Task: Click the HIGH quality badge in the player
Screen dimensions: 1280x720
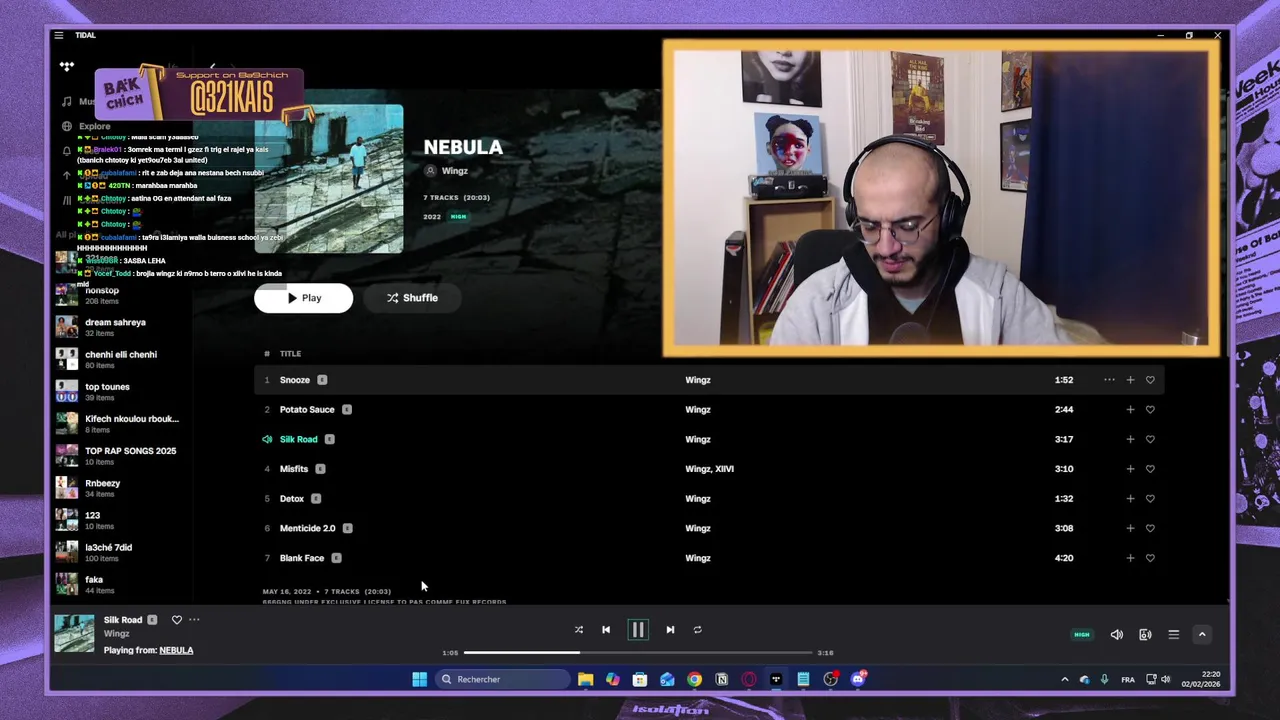Action: (1081, 635)
